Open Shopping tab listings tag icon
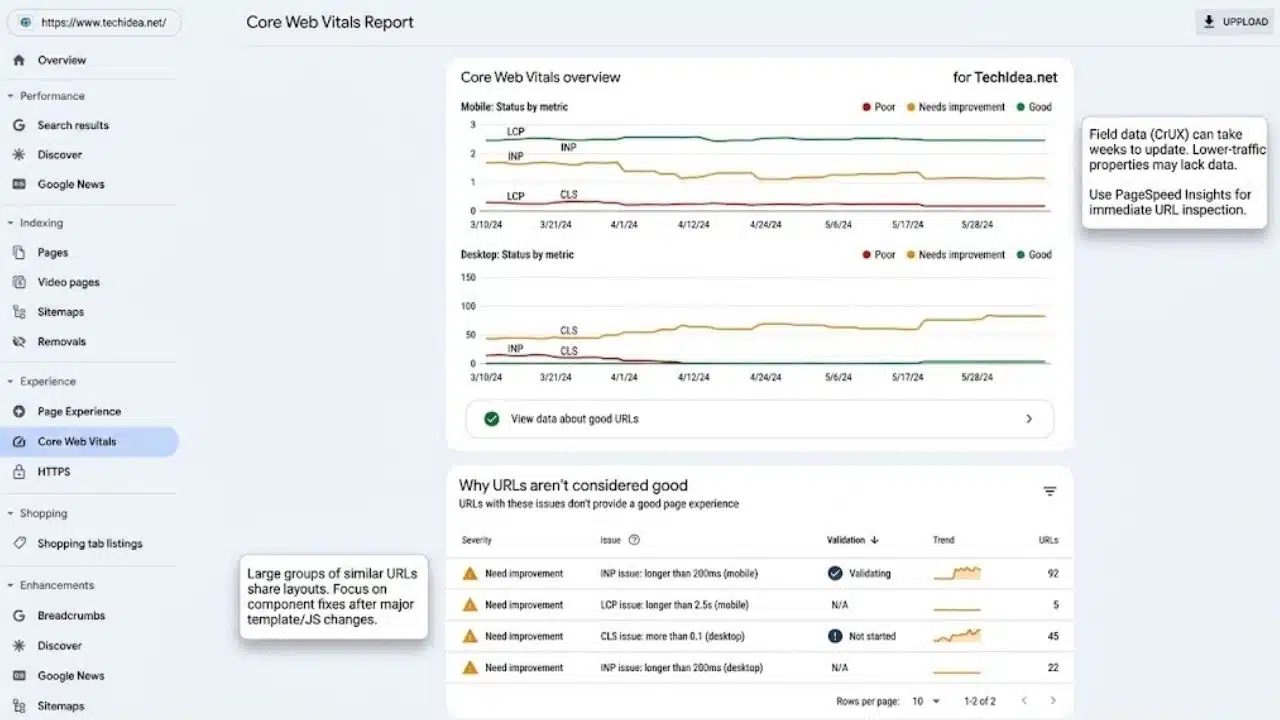 (x=18, y=543)
